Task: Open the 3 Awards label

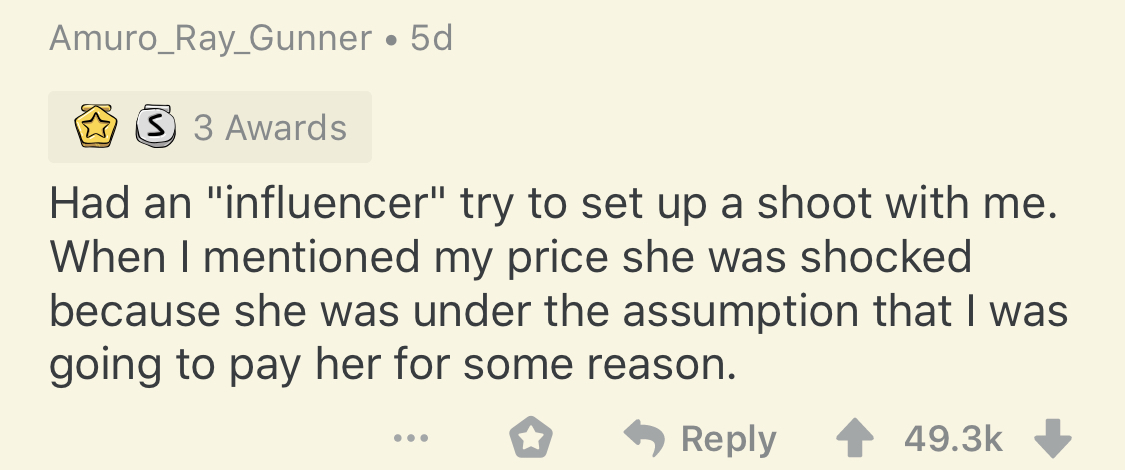Action: point(270,128)
